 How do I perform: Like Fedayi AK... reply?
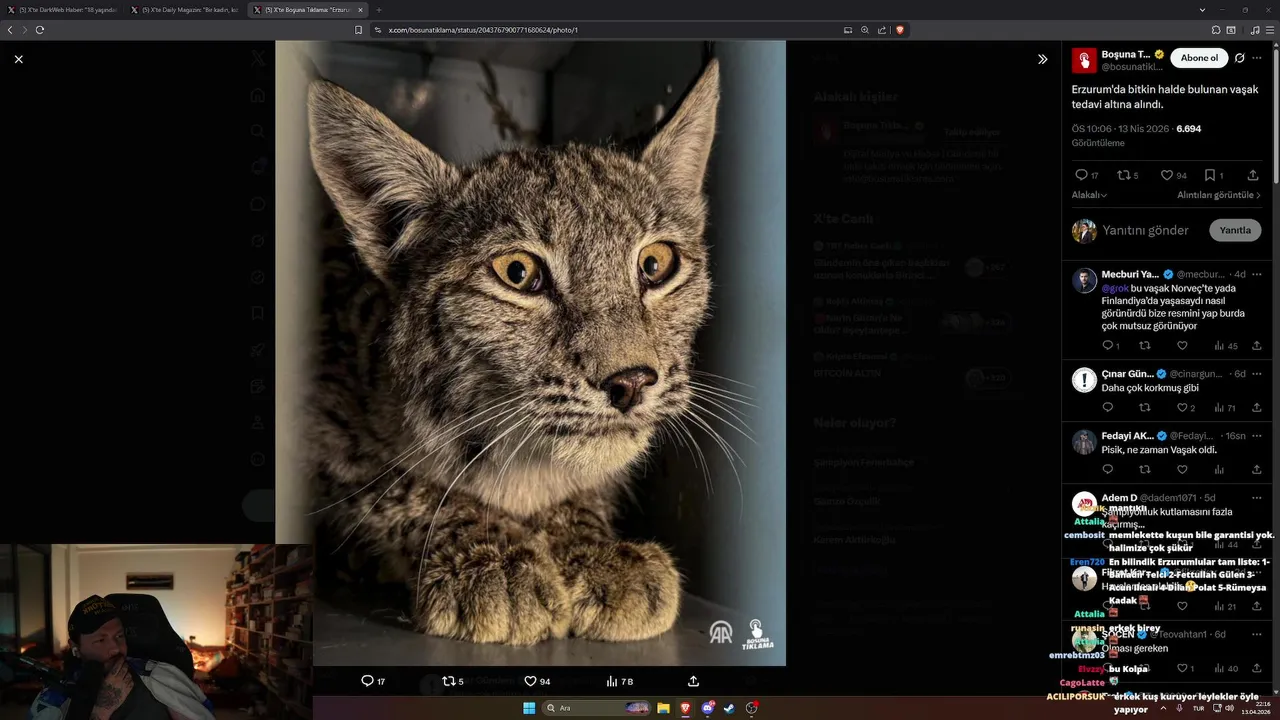point(1182,469)
